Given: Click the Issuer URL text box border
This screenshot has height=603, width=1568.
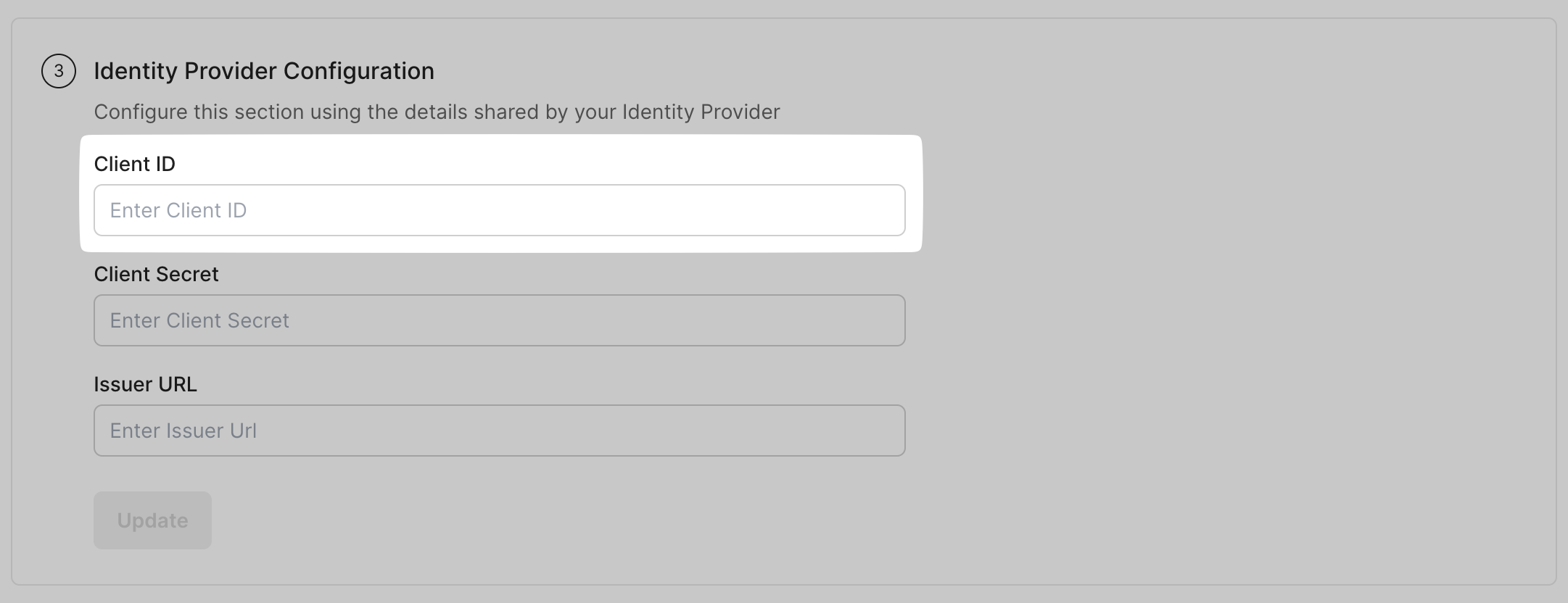Looking at the screenshot, I should pyautogui.click(x=499, y=410).
